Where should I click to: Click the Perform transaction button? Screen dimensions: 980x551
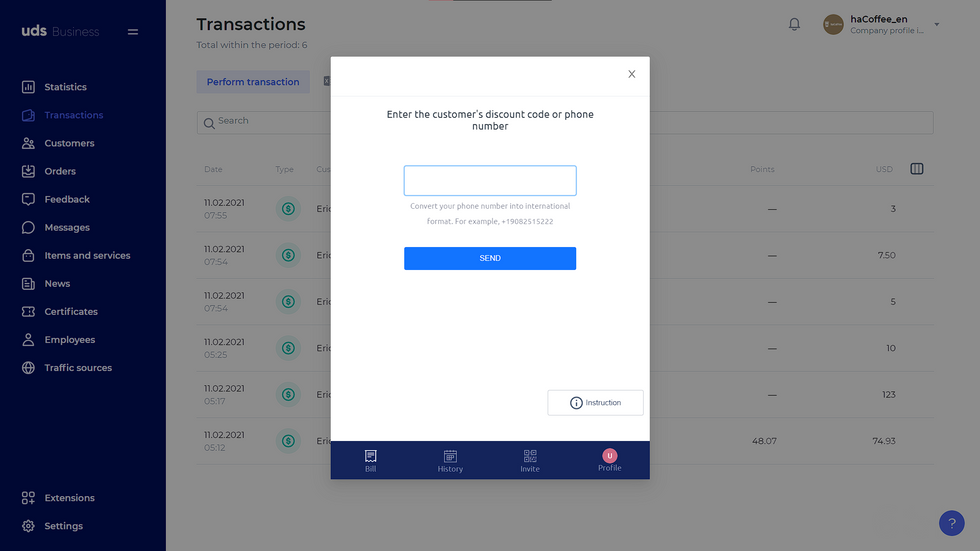pyautogui.click(x=253, y=82)
